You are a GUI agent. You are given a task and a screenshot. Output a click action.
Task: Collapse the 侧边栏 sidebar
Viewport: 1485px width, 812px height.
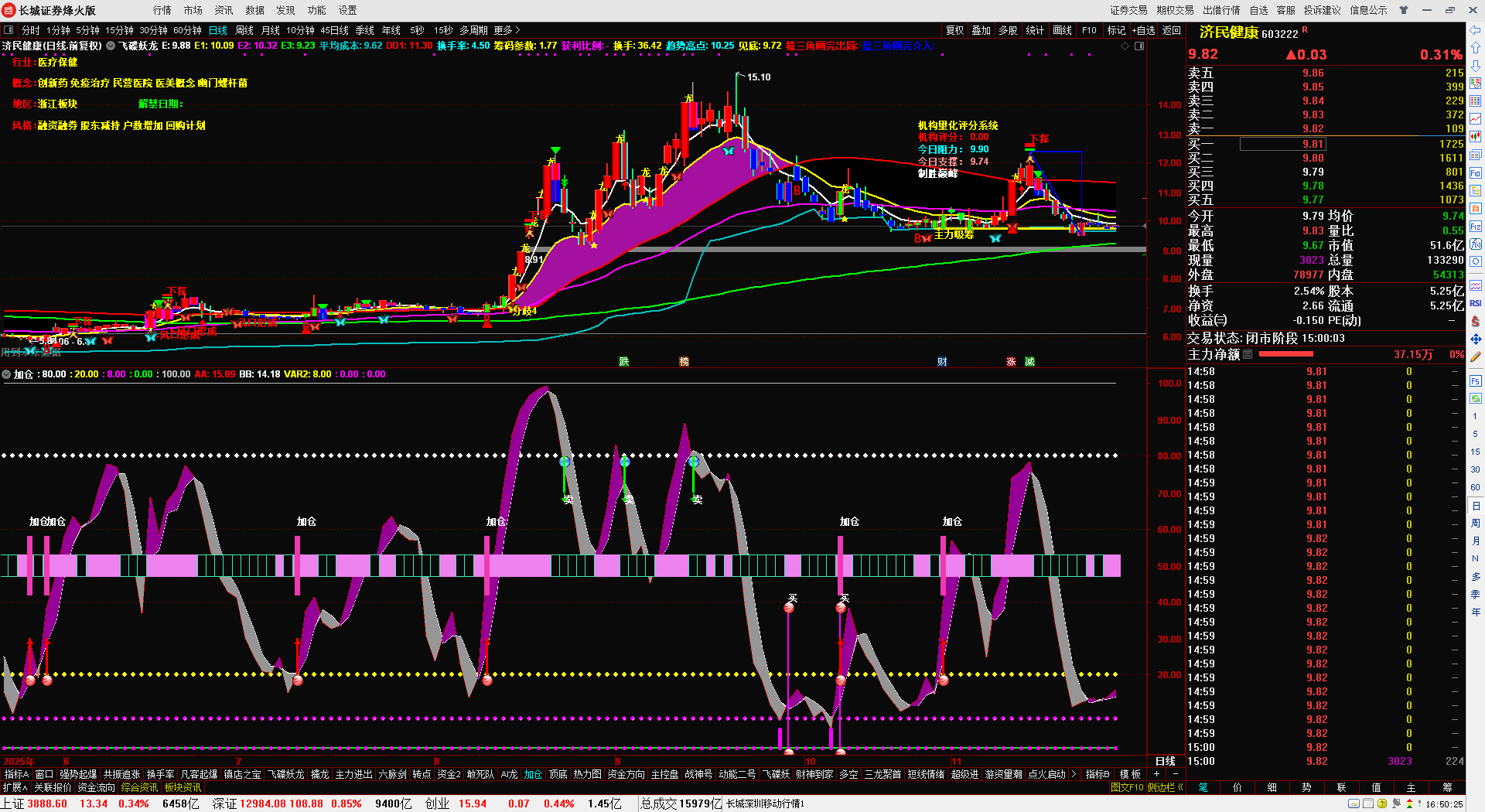tap(1166, 787)
